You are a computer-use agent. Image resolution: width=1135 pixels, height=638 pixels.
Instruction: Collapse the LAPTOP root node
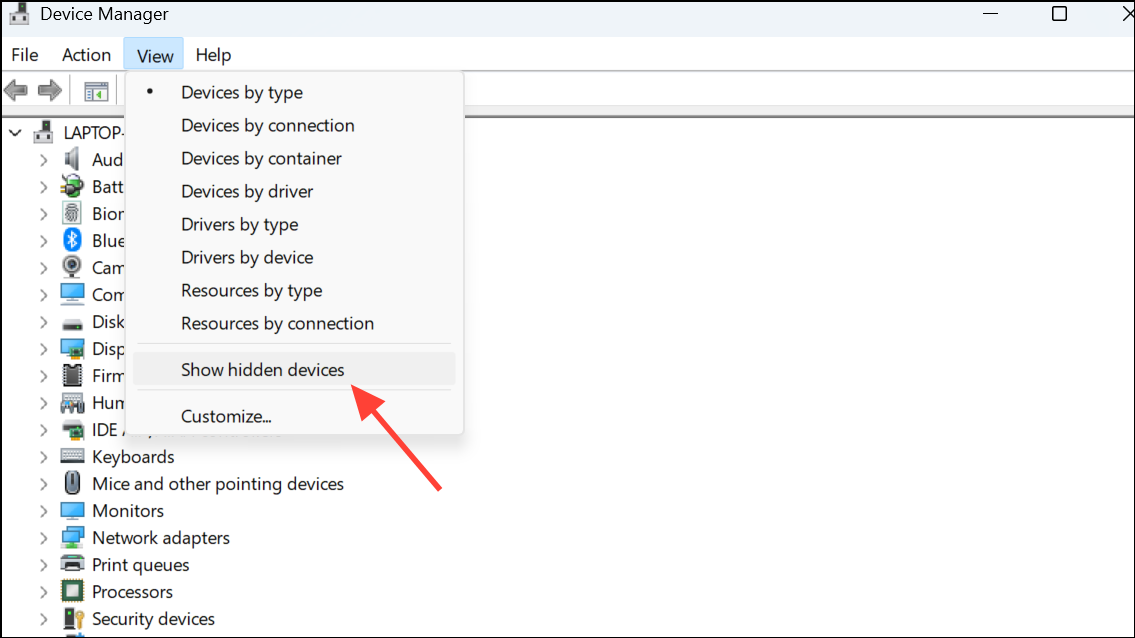15,131
